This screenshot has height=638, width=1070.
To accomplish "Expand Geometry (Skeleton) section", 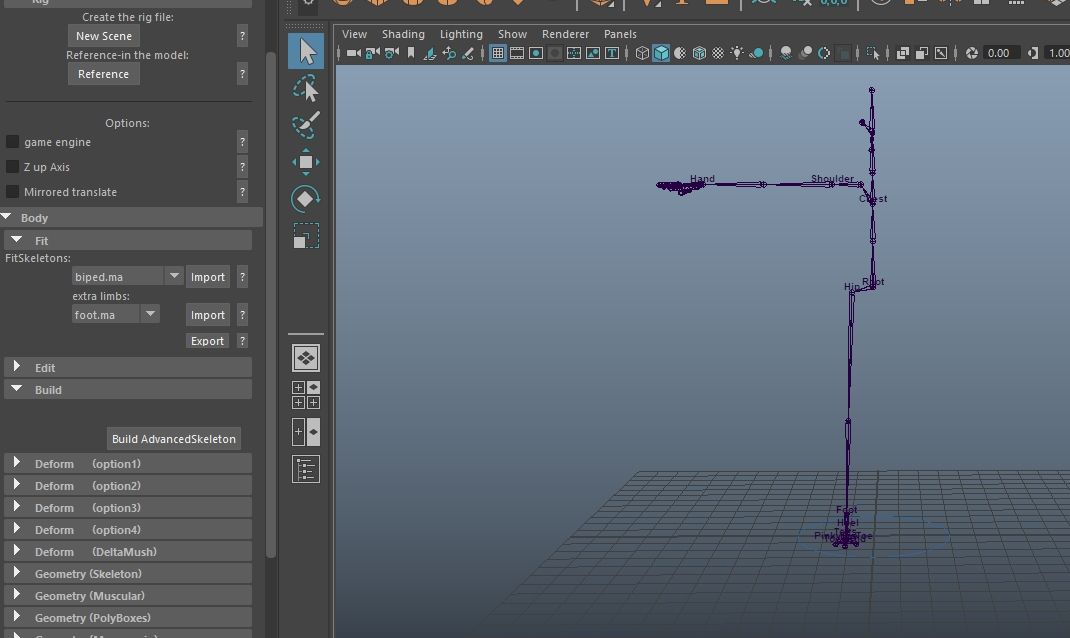I will click(17, 572).
